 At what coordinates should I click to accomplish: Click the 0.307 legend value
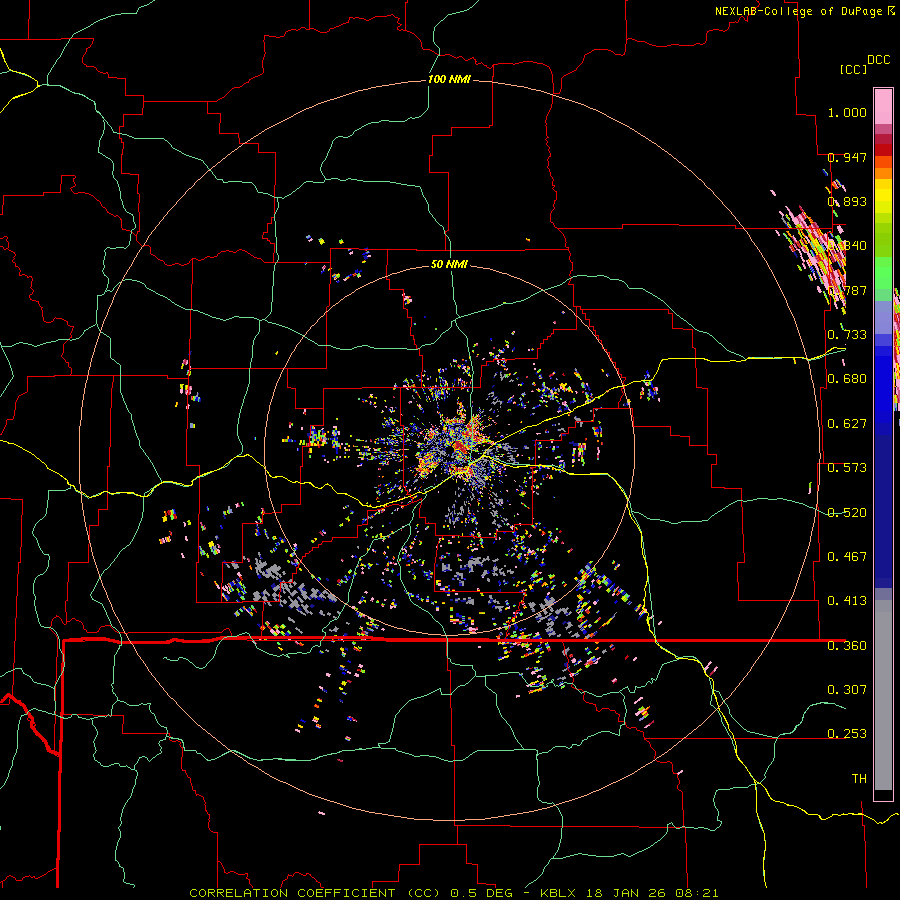pos(847,690)
